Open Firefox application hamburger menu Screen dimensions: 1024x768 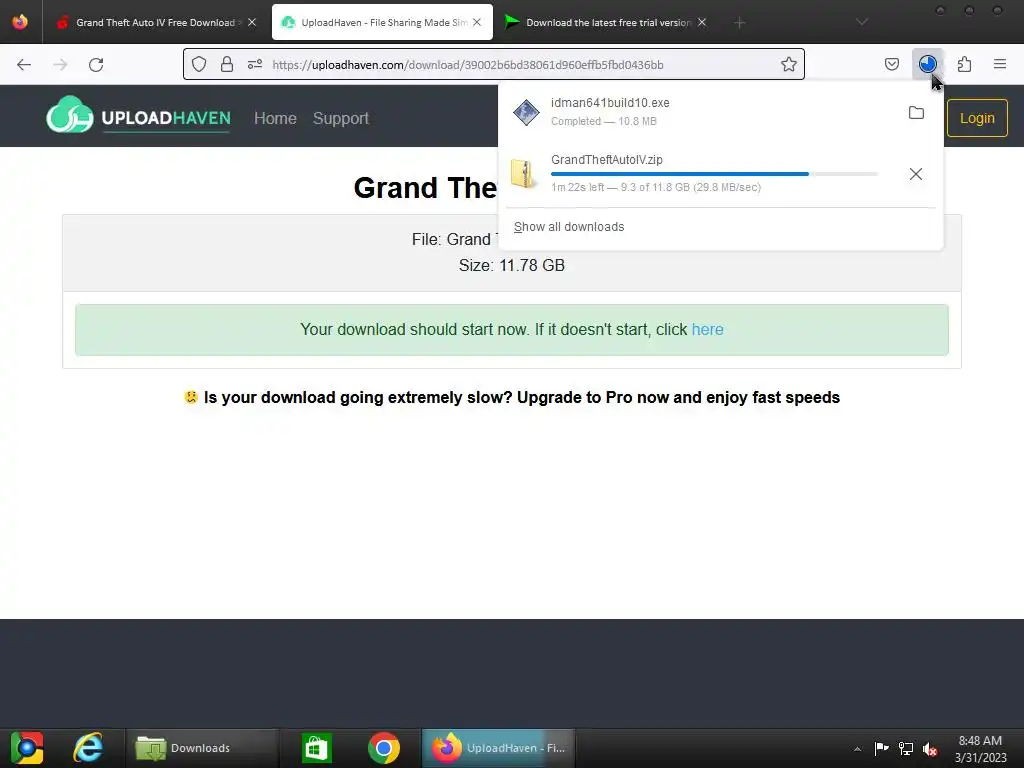[x=1000, y=64]
